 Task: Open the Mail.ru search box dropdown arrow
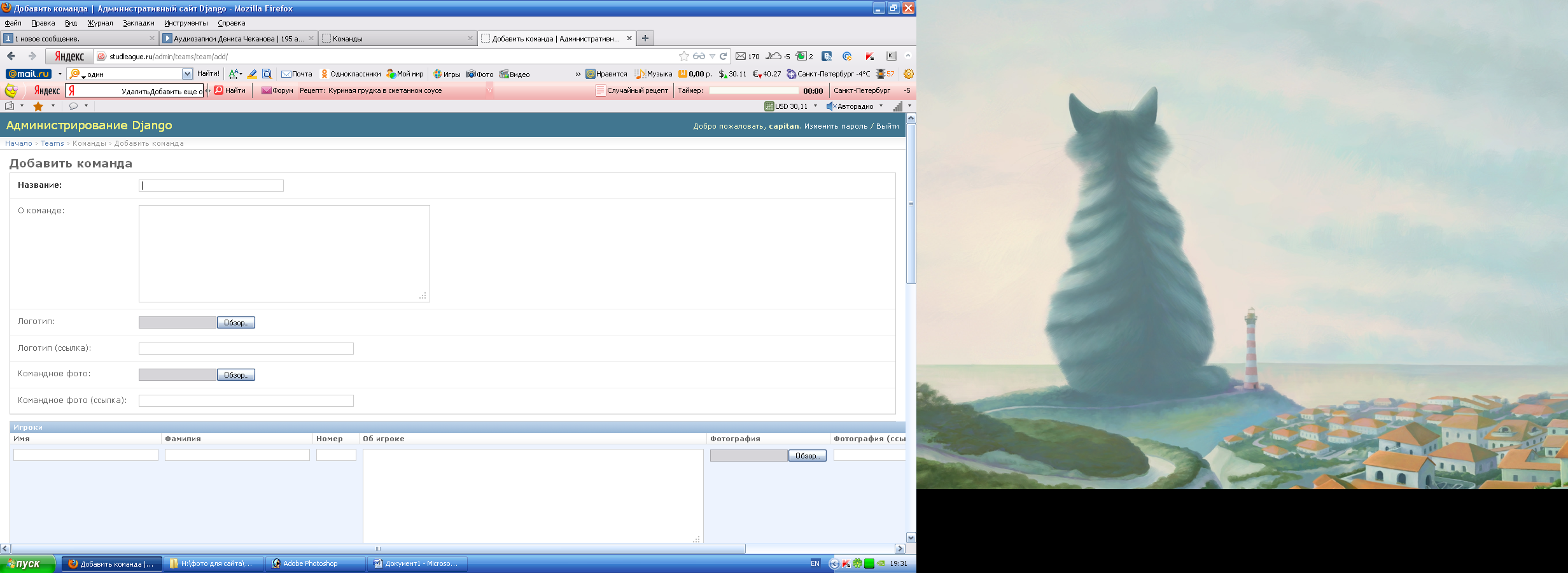[187, 74]
